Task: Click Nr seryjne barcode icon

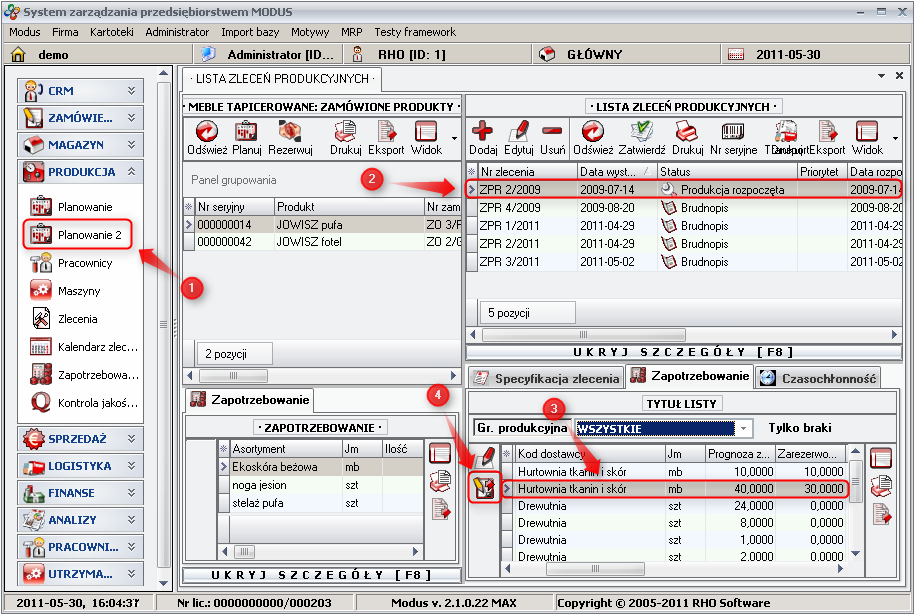Action: coord(734,132)
